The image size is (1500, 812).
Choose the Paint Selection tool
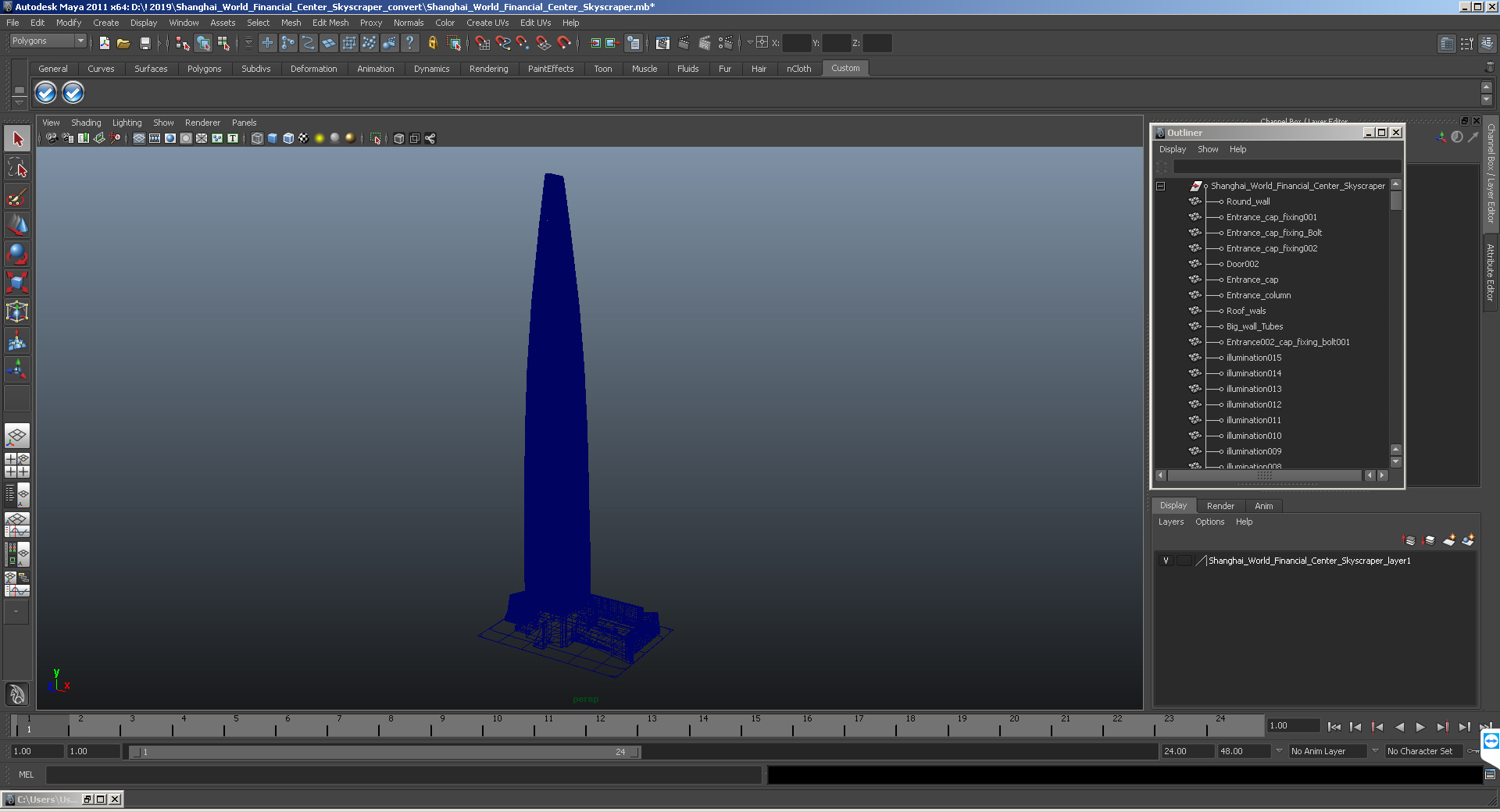(17, 197)
